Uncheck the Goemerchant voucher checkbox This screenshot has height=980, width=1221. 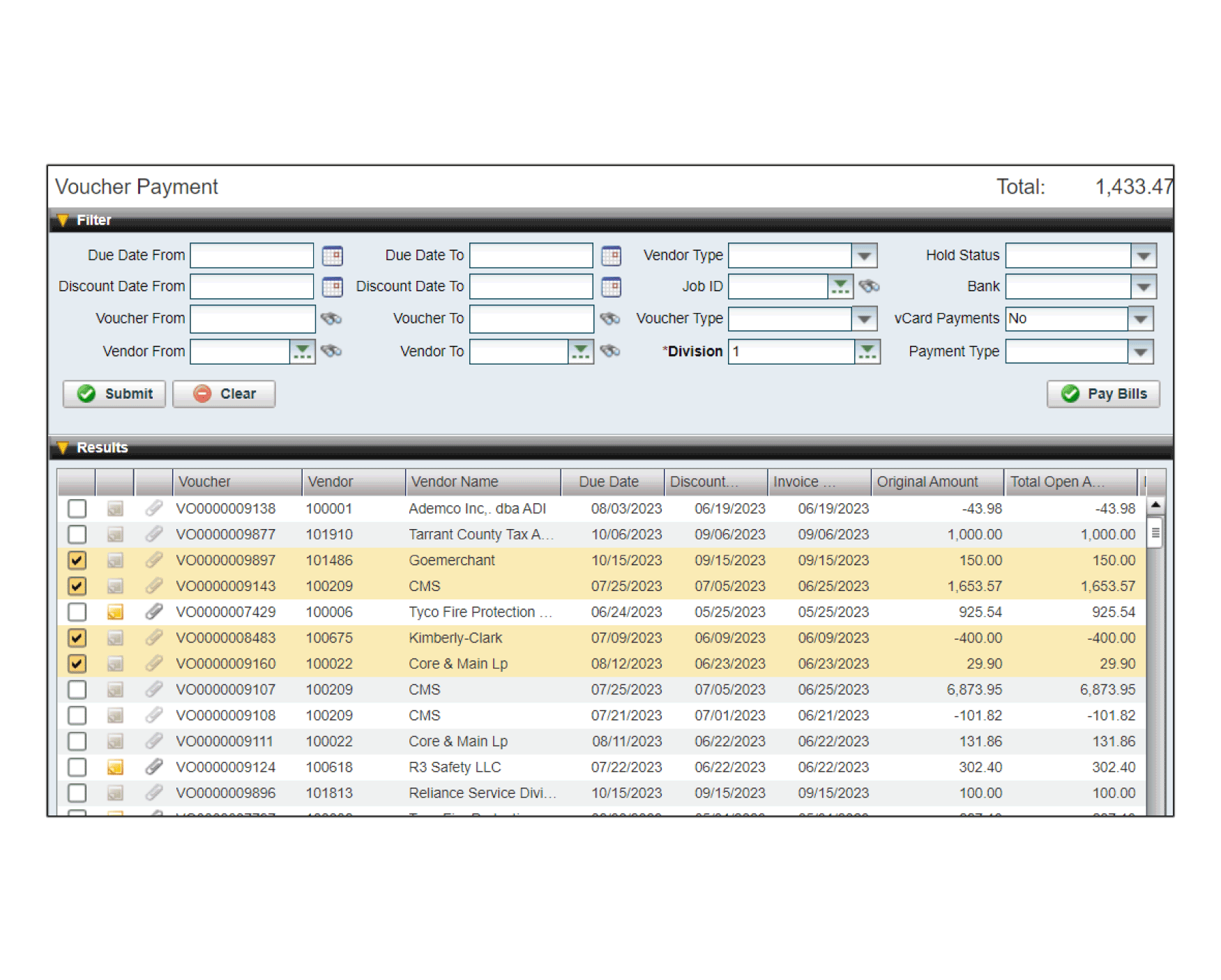click(77, 560)
